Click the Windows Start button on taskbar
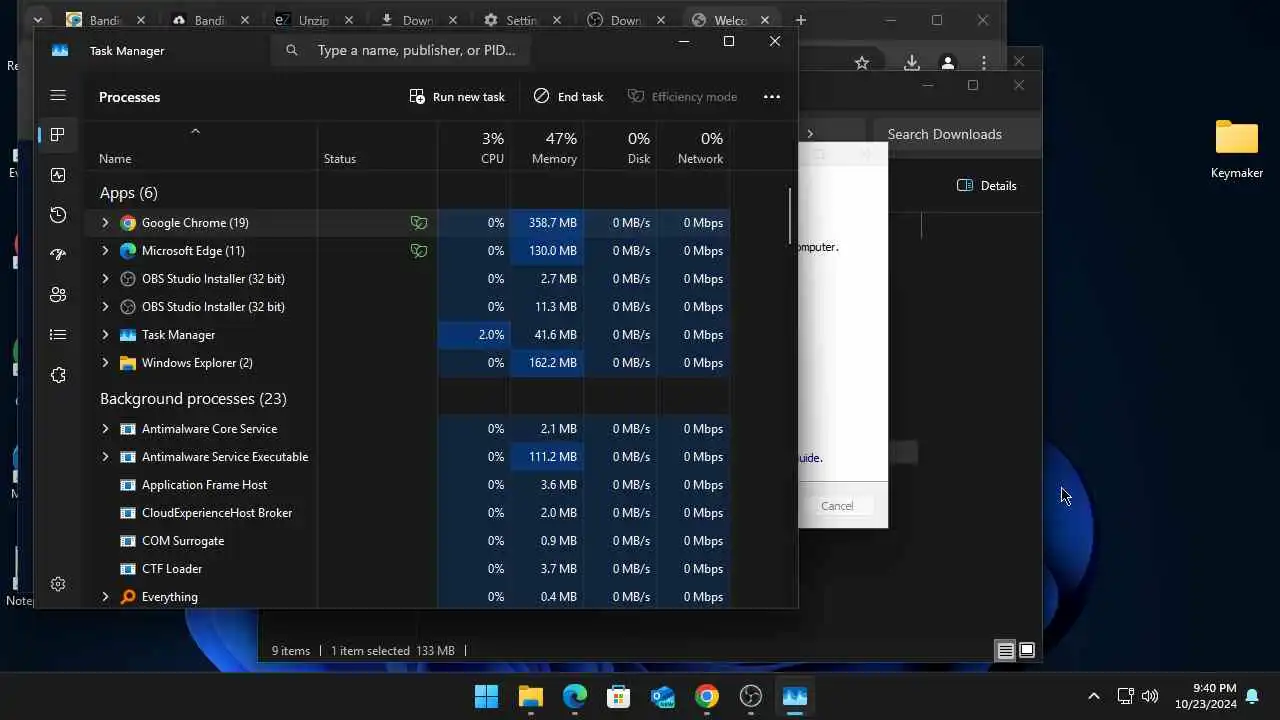 (x=486, y=697)
